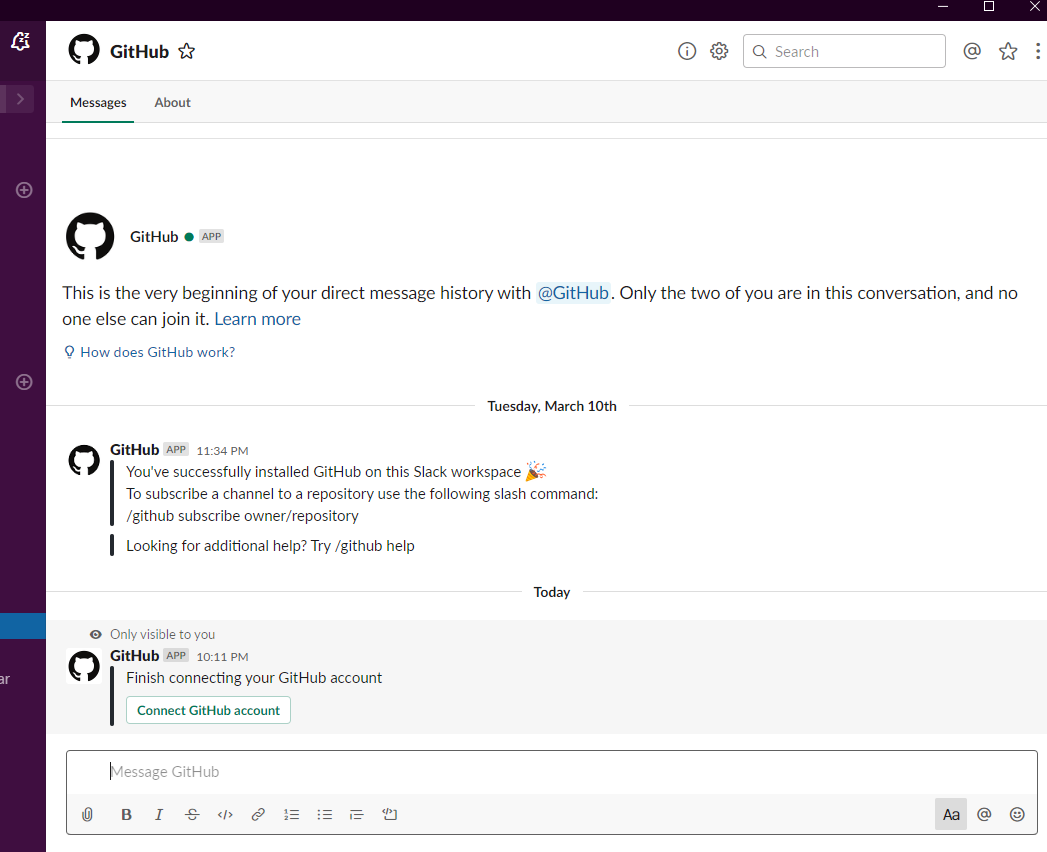Viewport: 1047px width, 852px height.
Task: Select the highlighted blue sidebar item
Action: tap(23, 626)
